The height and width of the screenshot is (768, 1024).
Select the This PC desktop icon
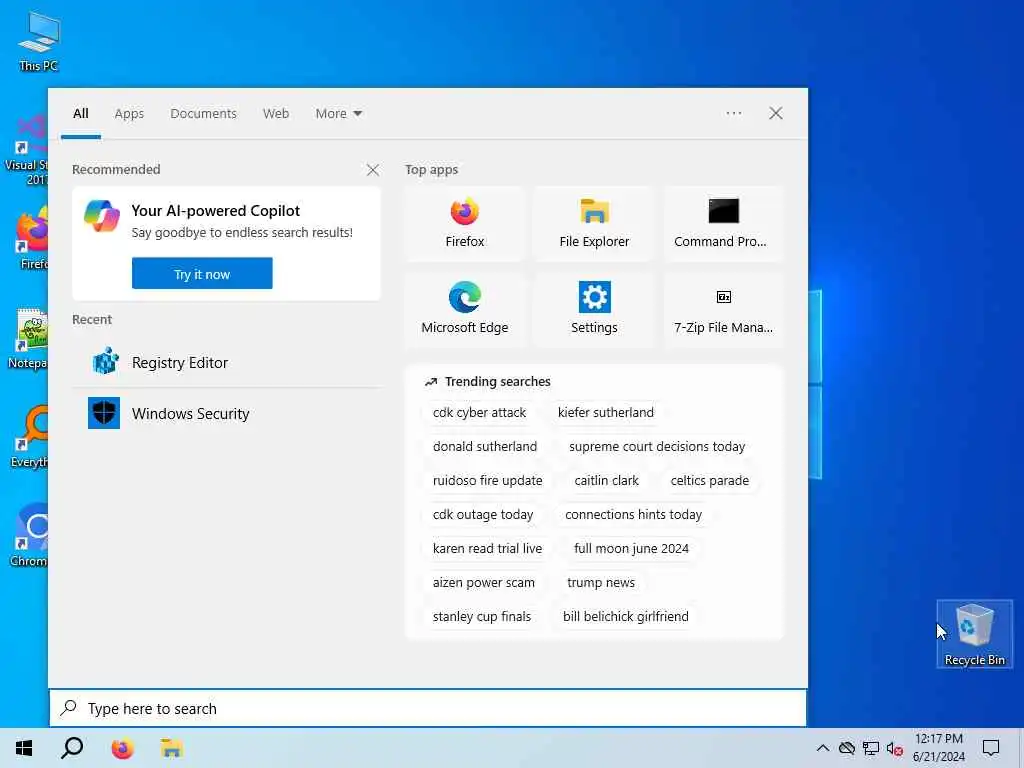39,40
